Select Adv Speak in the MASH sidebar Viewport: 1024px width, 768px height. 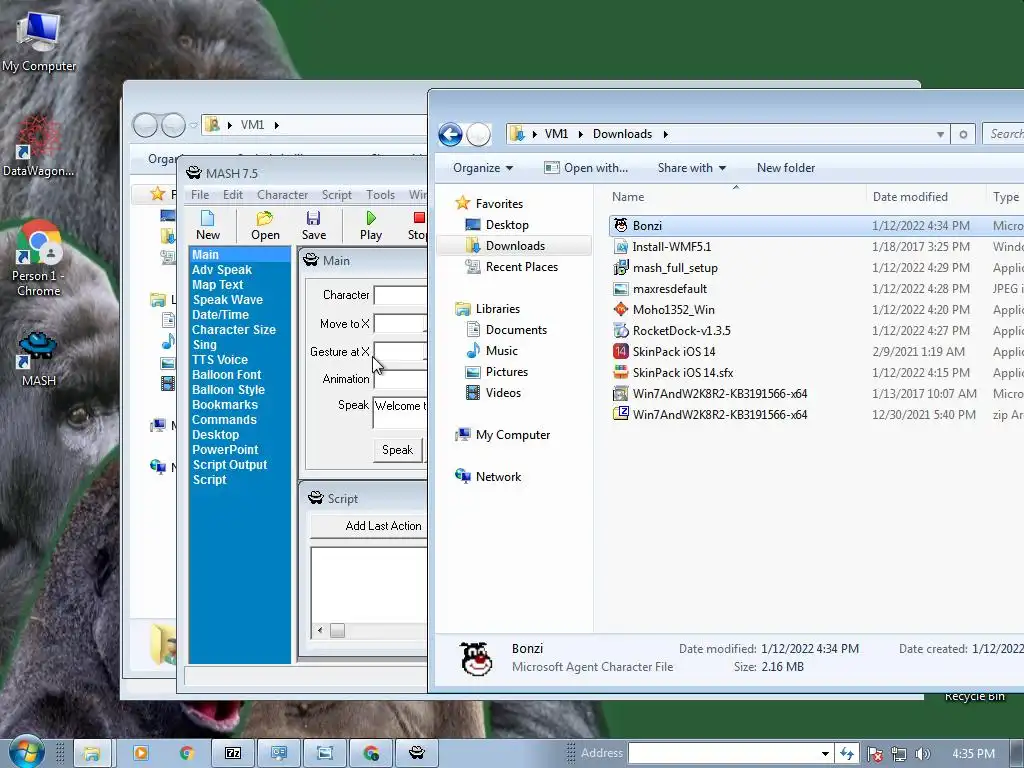click(x=221, y=270)
